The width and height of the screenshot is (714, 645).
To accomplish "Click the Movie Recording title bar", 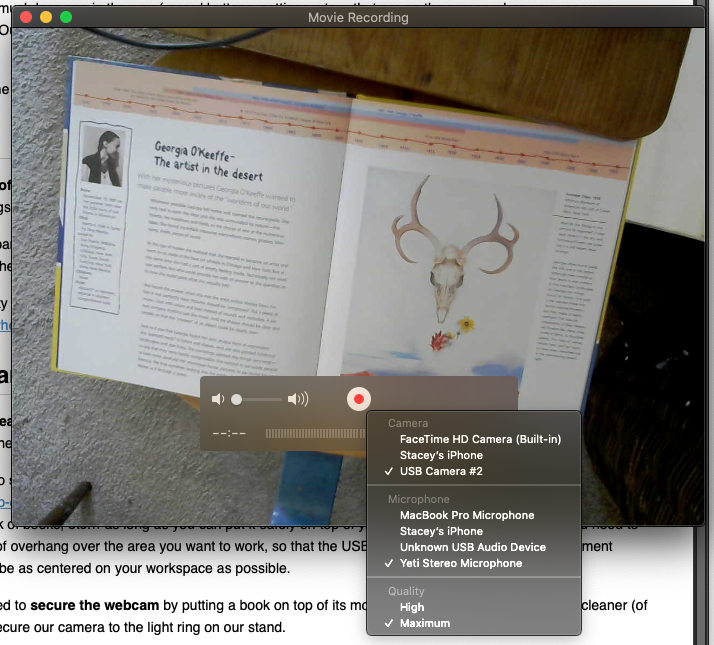I will (357, 17).
